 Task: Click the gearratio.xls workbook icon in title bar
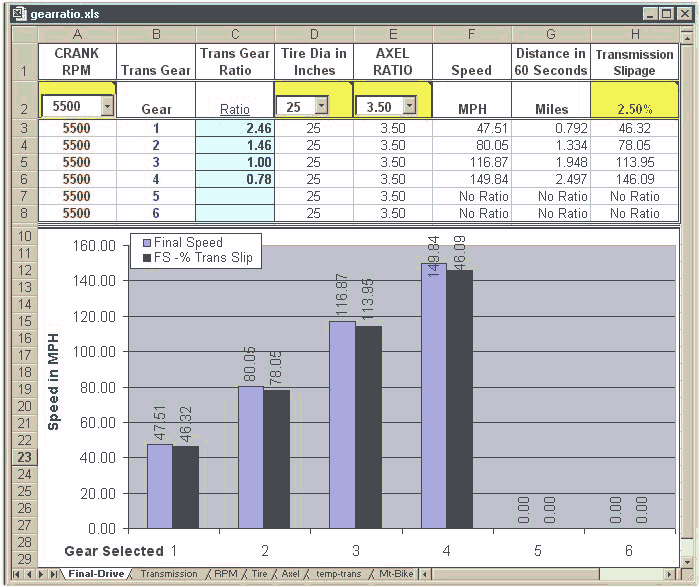tap(19, 14)
